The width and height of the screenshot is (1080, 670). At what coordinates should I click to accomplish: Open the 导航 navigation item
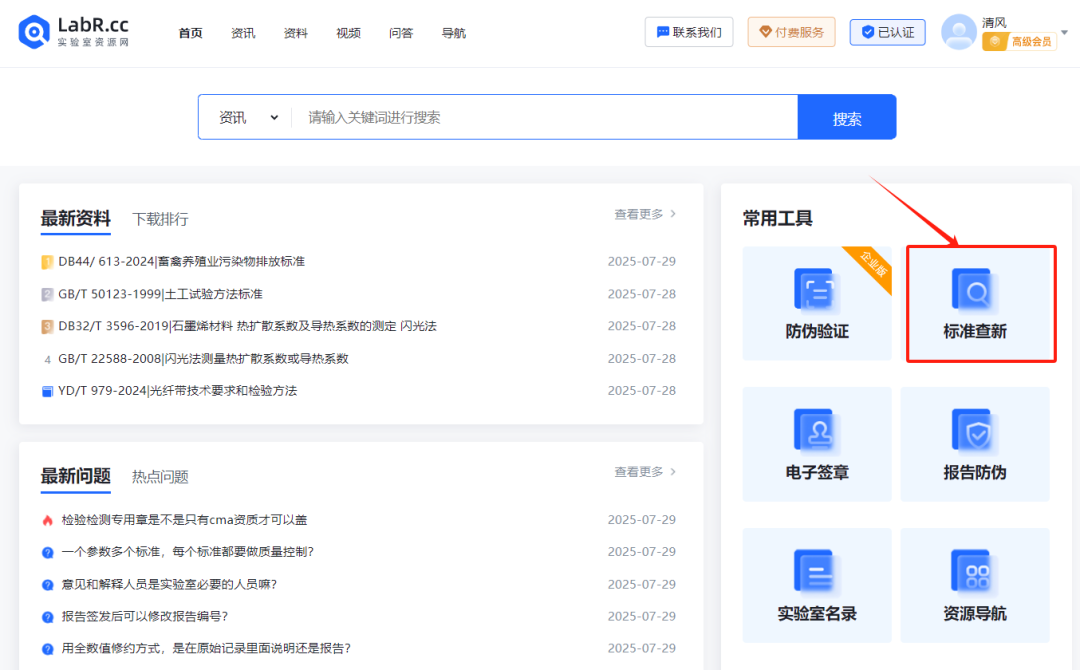[453, 33]
